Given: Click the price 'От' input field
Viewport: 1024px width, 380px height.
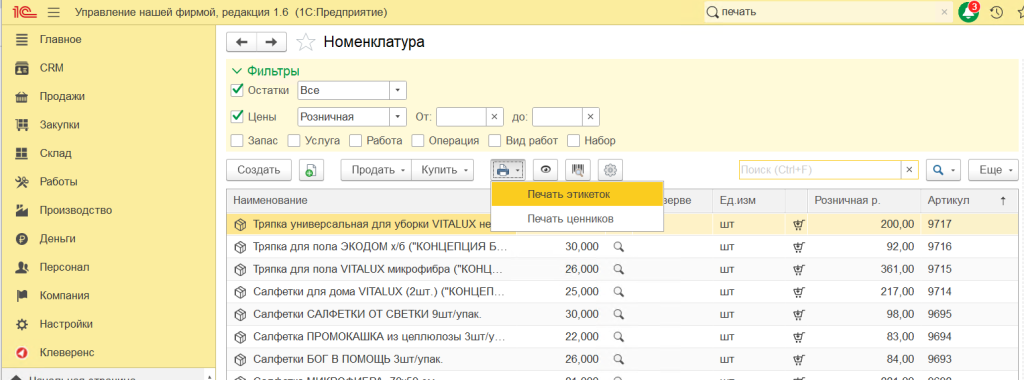Looking at the screenshot, I should point(461,117).
